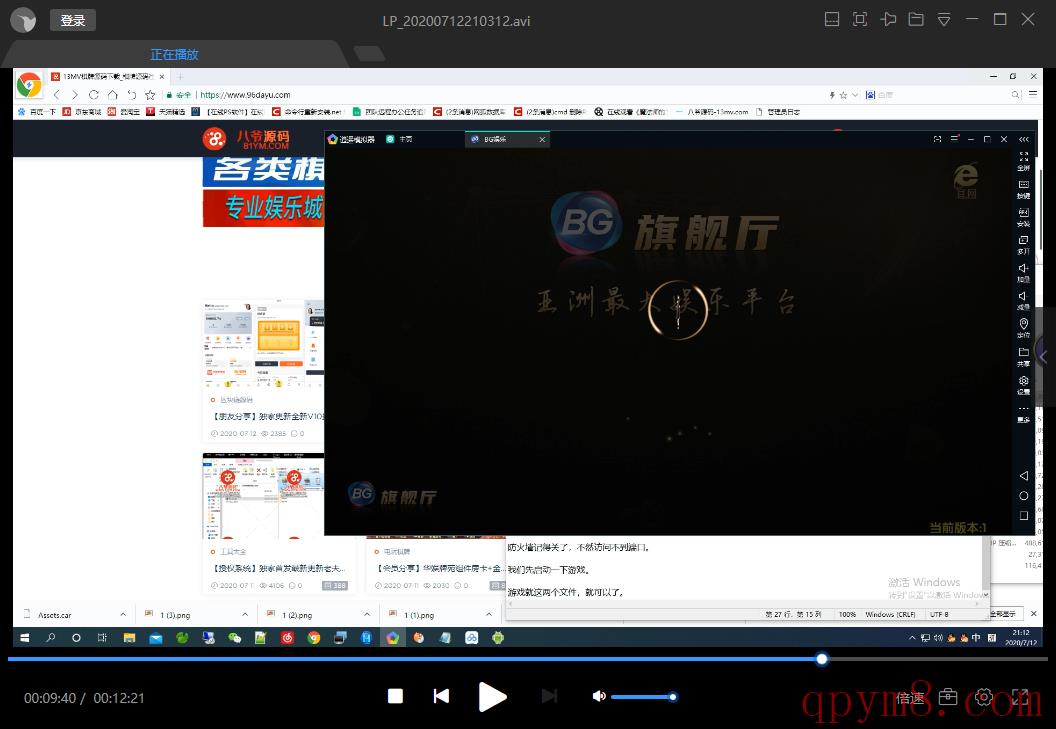Screen dimensions: 1056x729
Task: Click emulator 多开 multi-instance sidebar icon
Action: pos(1024,245)
